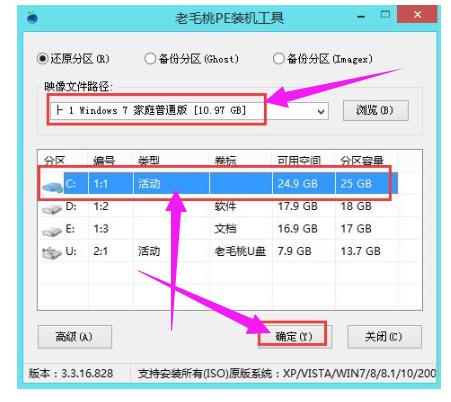Viewport: 451px width, 402px height.
Task: Select 备份分区 (Imagex) radio option
Action: [x=278, y=59]
